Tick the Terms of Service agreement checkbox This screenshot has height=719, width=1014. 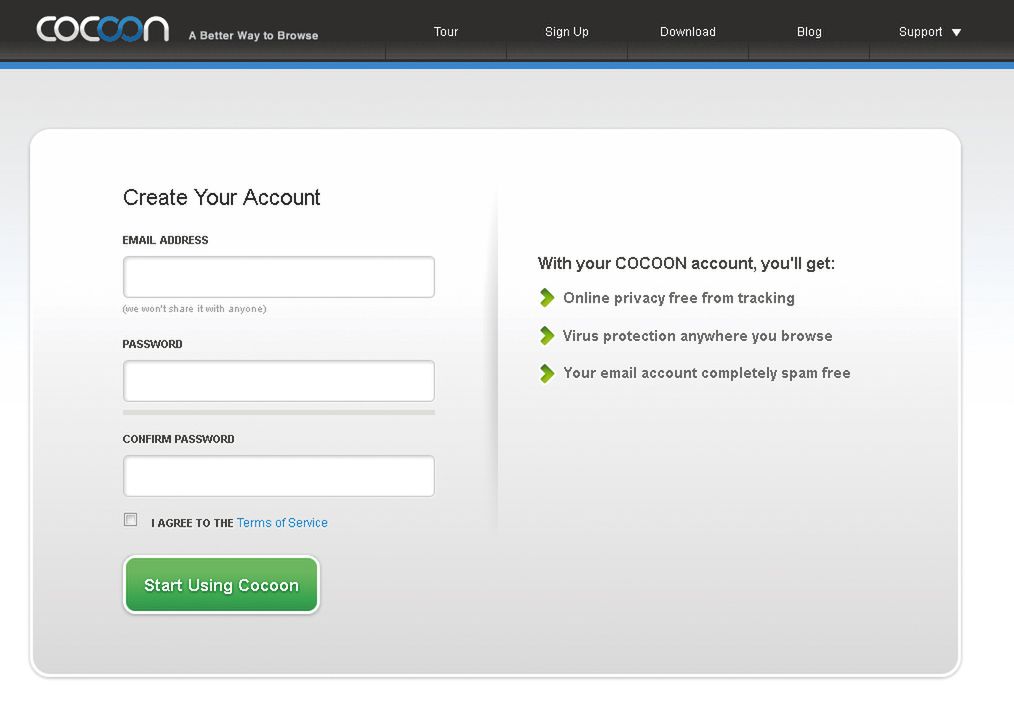pyautogui.click(x=131, y=520)
